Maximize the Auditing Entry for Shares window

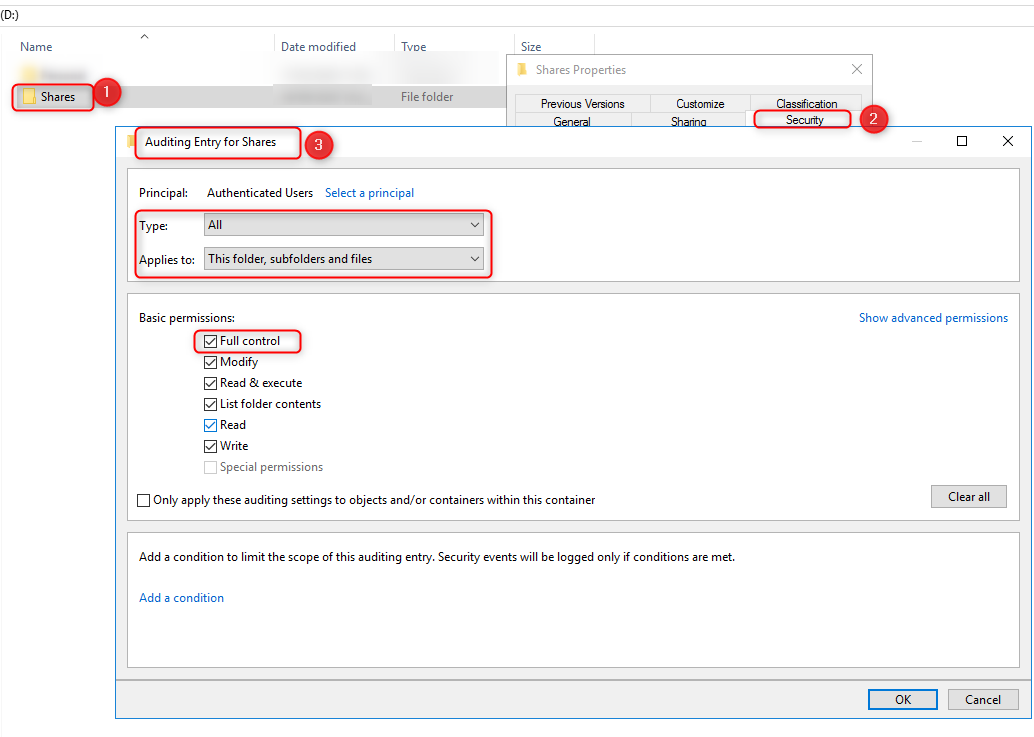[961, 141]
